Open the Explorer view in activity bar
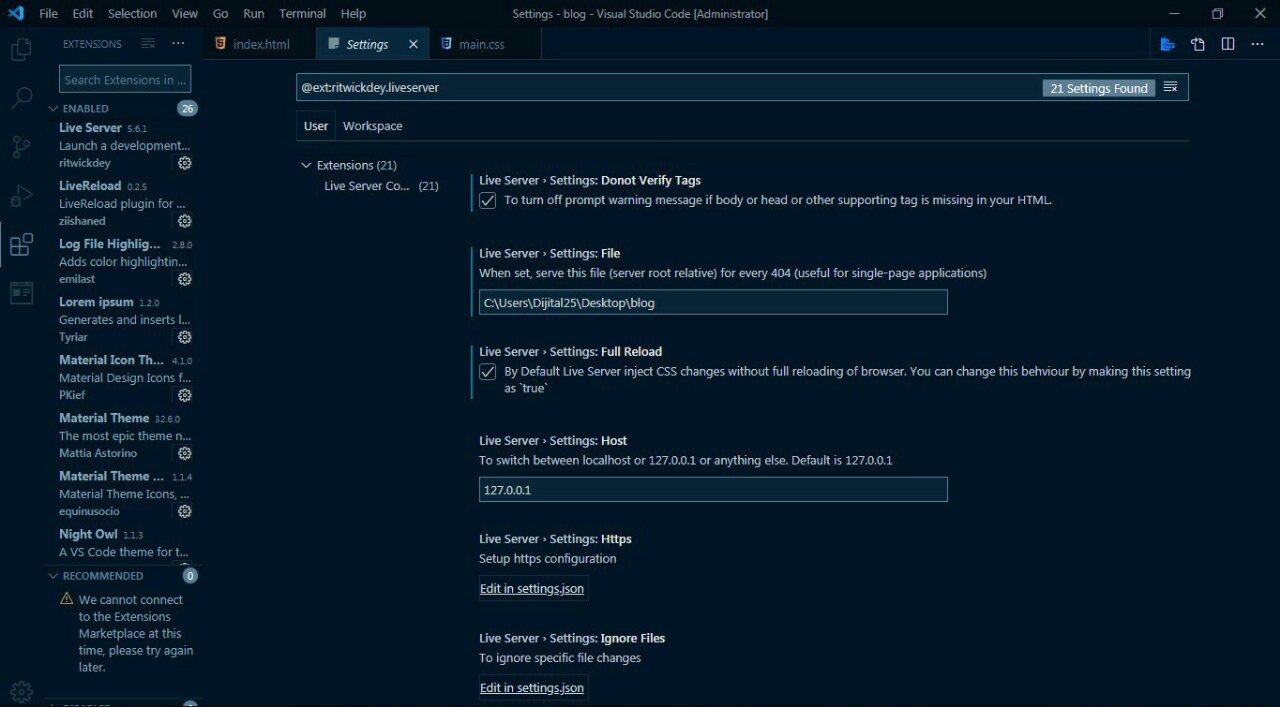 [x=21, y=49]
